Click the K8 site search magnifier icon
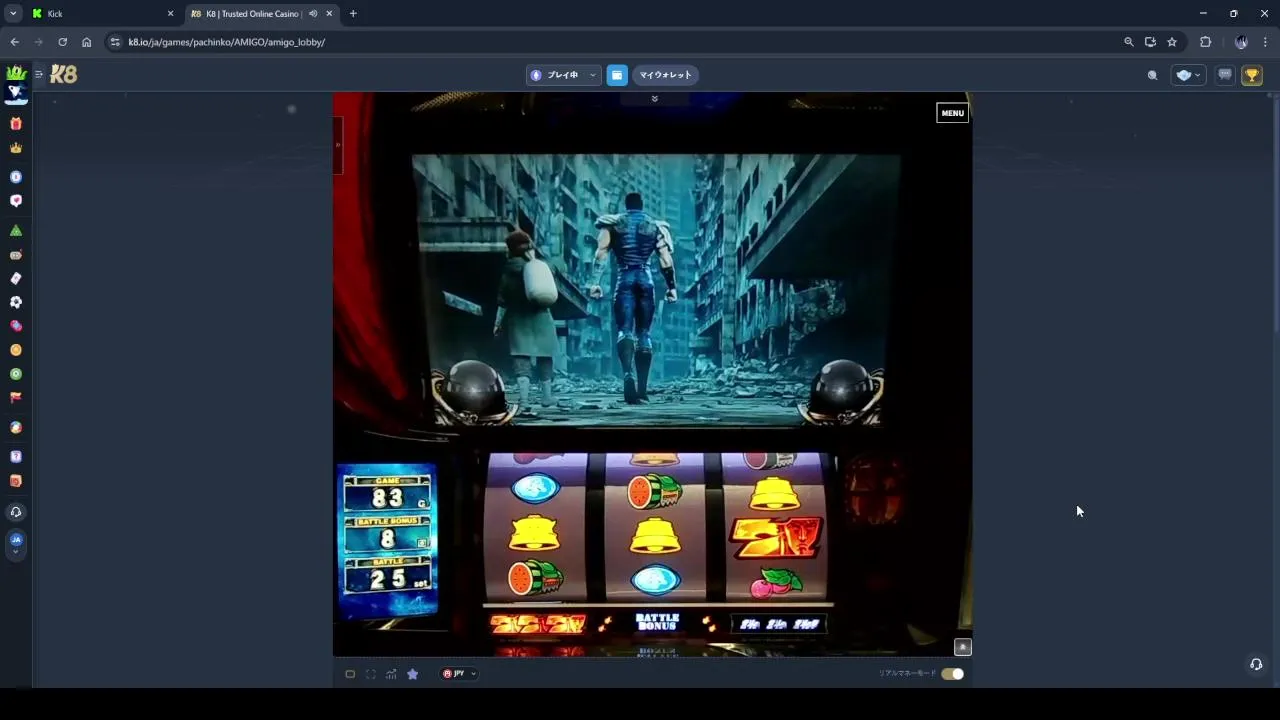 [x=1152, y=75]
